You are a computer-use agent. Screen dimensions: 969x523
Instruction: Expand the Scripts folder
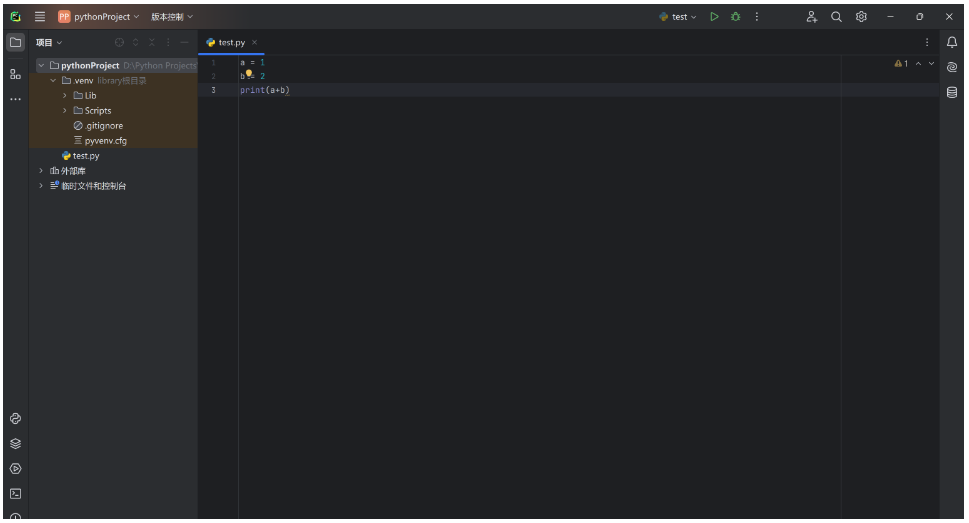click(x=65, y=111)
